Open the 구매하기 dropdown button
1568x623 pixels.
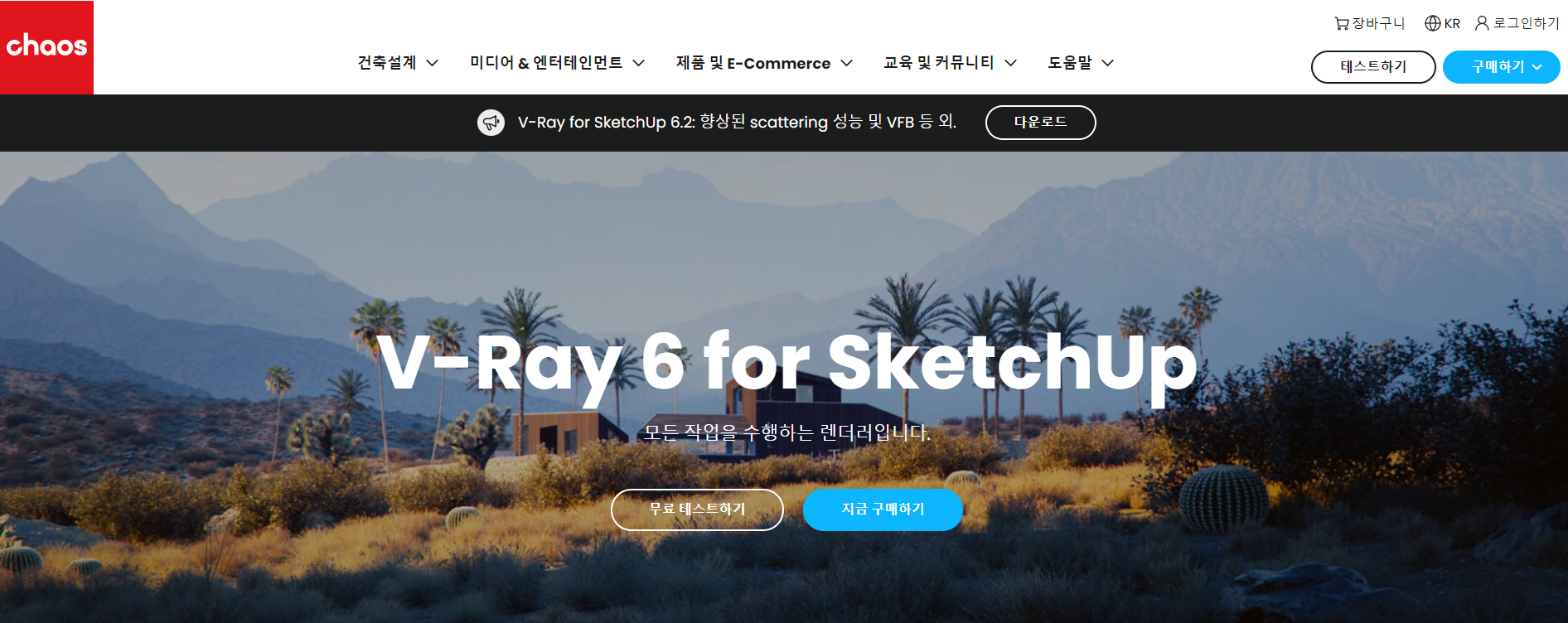(1501, 67)
